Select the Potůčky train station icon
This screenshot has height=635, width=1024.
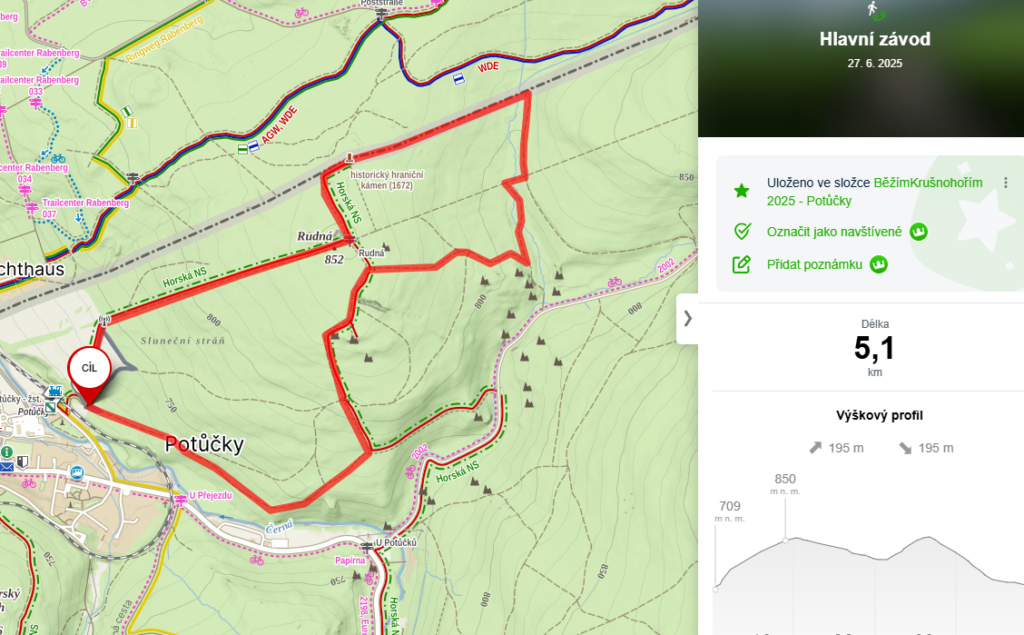[55, 391]
